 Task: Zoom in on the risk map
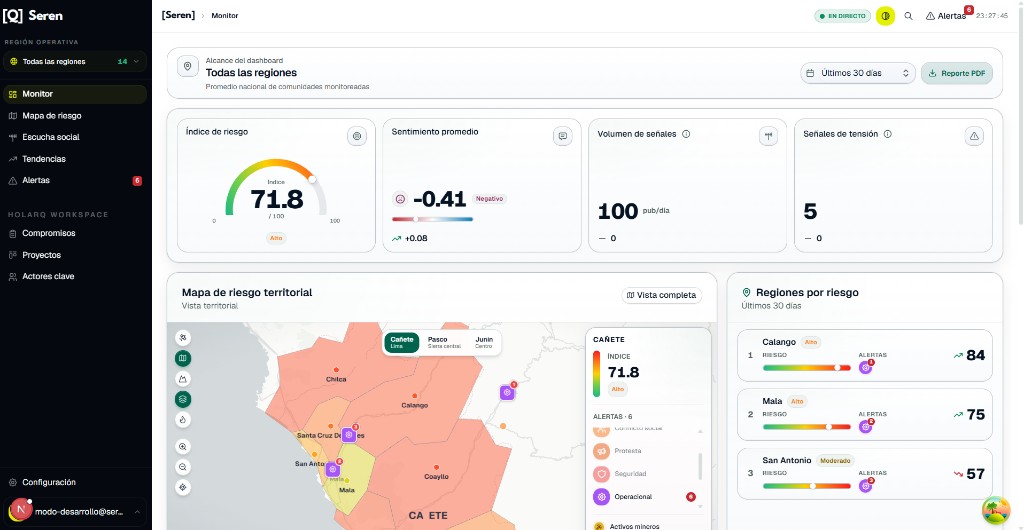point(183,446)
